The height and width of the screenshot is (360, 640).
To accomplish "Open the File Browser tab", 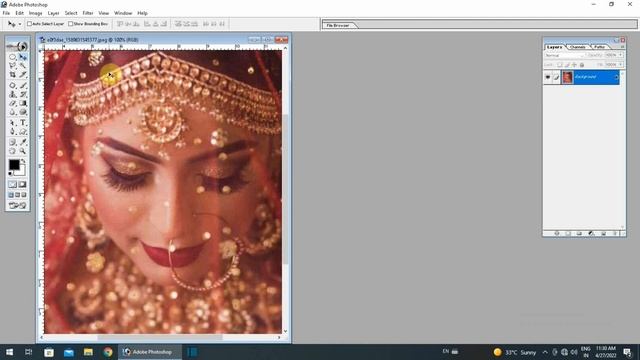I will [x=338, y=25].
